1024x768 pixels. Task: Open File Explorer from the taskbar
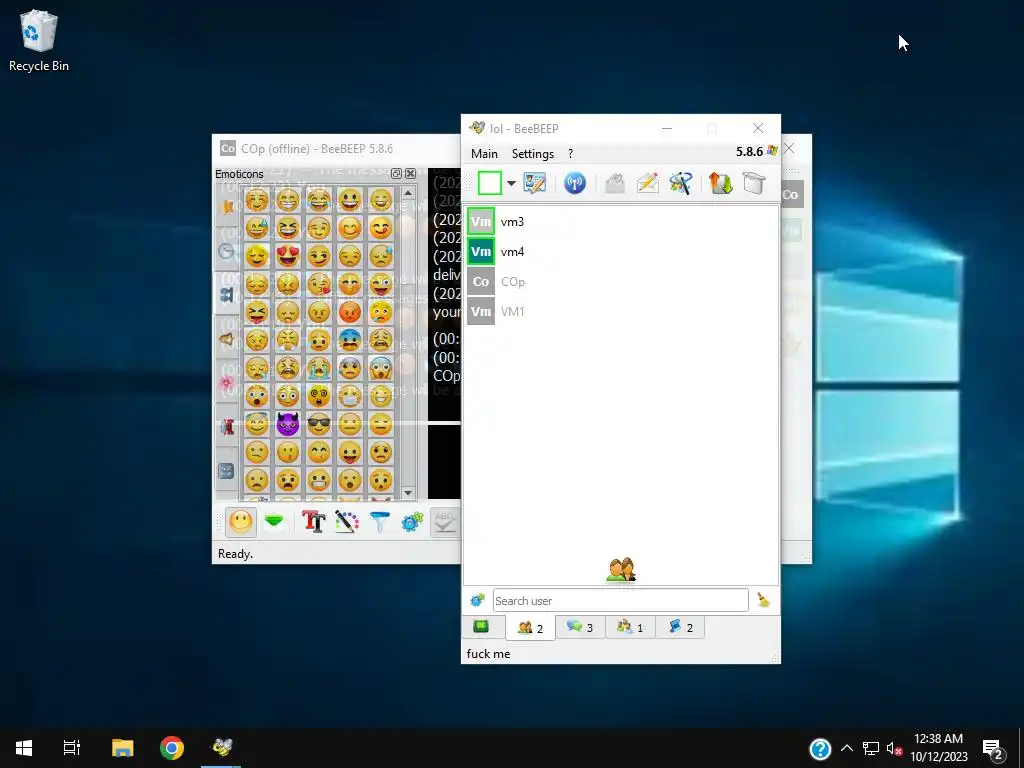[122, 748]
